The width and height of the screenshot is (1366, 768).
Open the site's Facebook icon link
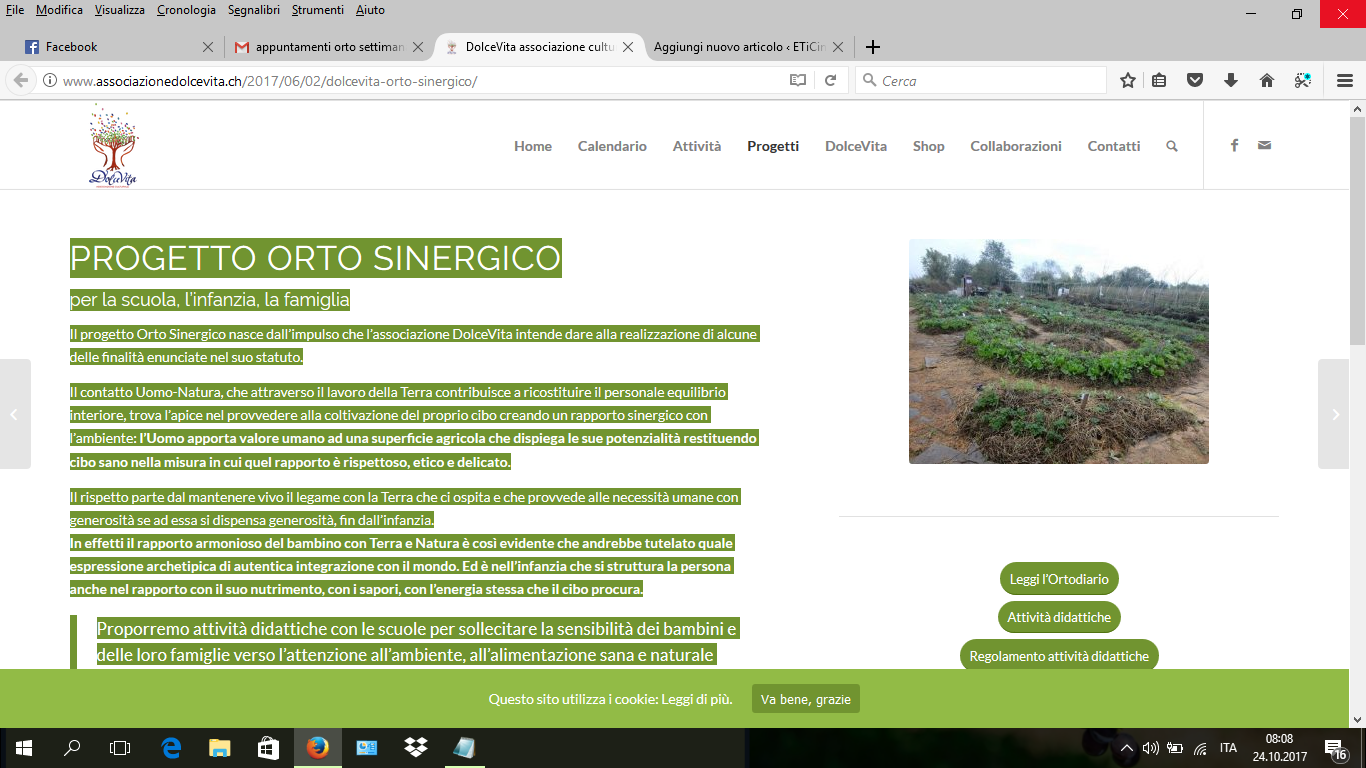pyautogui.click(x=1235, y=146)
